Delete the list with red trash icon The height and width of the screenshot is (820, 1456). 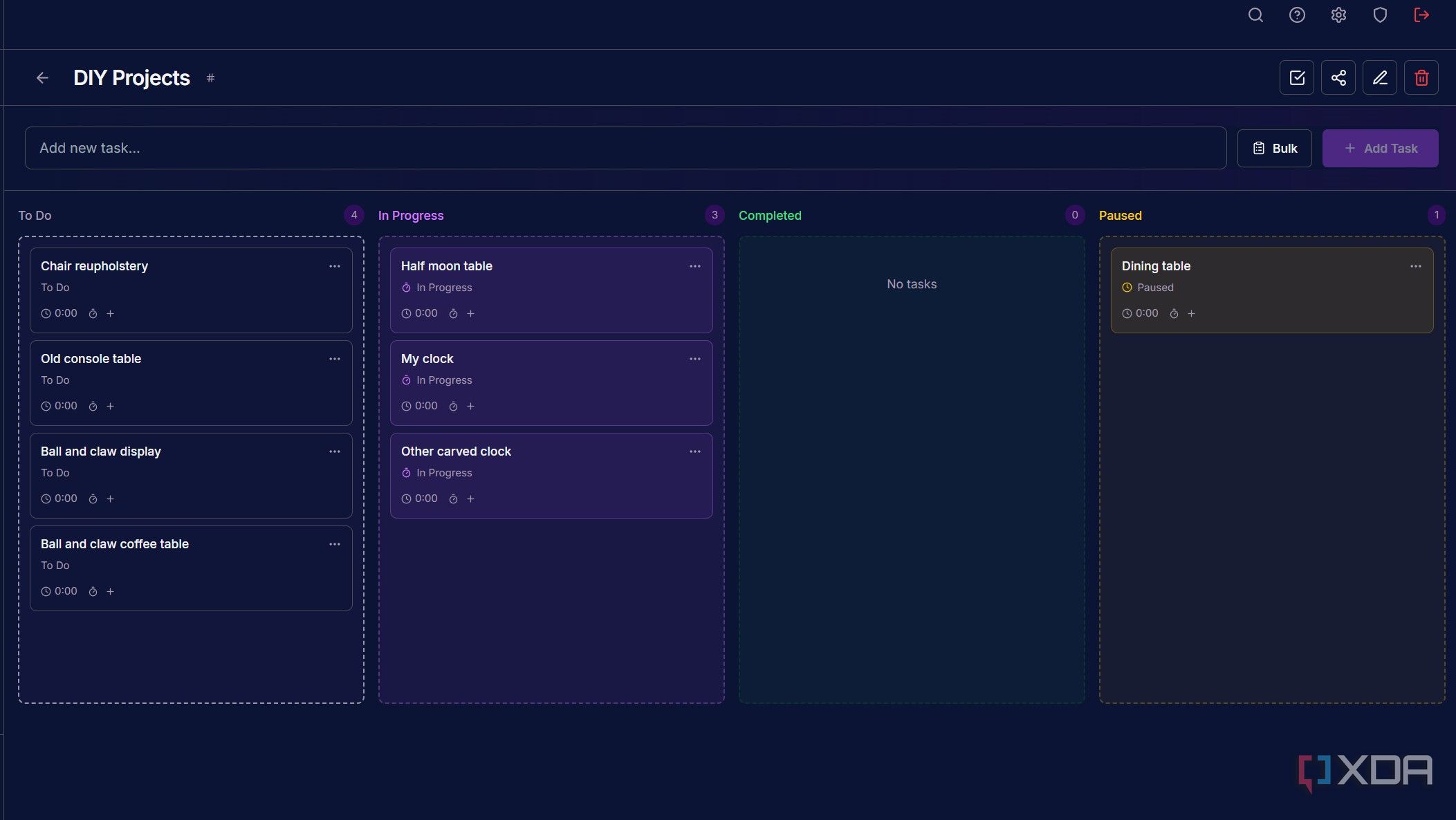pos(1421,77)
